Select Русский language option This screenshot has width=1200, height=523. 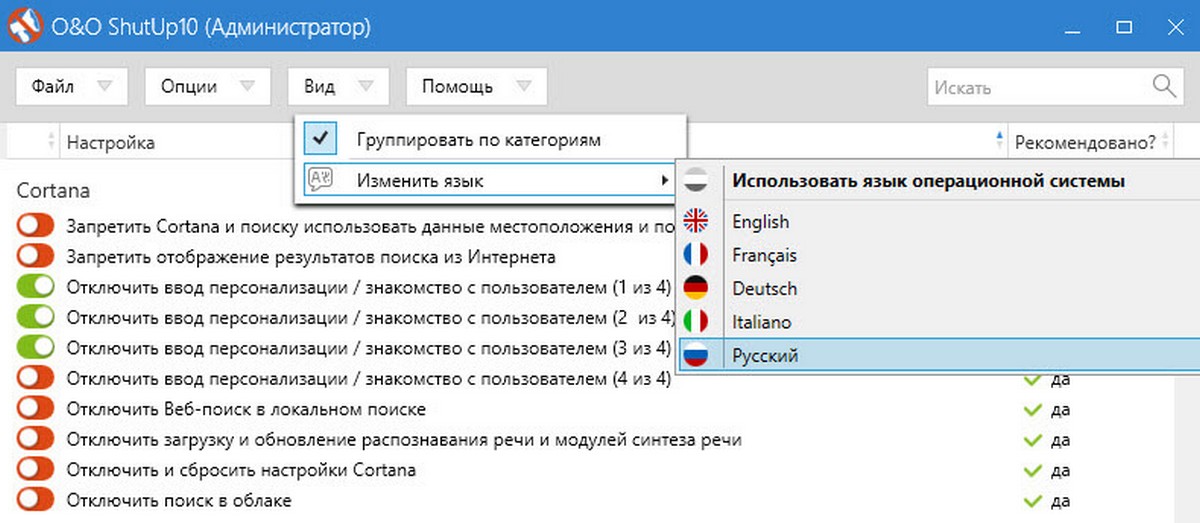pyautogui.click(x=765, y=355)
